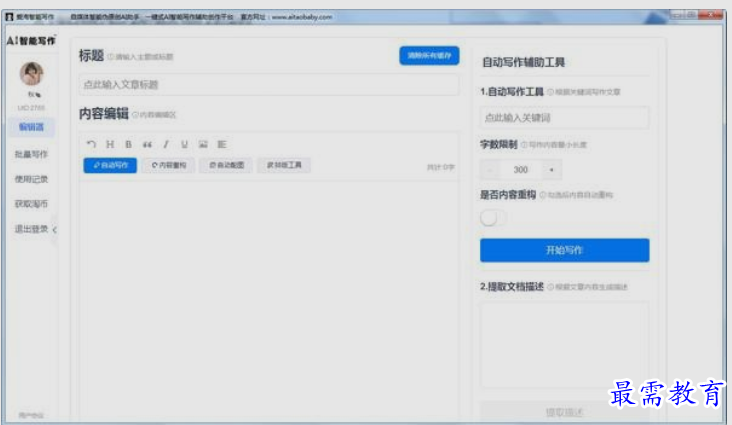Select 编辑器 in the sidebar
This screenshot has height=425, width=732.
click(x=31, y=127)
